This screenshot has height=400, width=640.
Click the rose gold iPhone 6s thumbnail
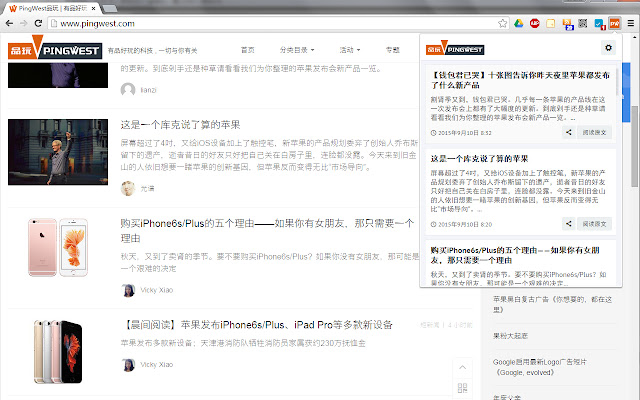click(x=58, y=247)
